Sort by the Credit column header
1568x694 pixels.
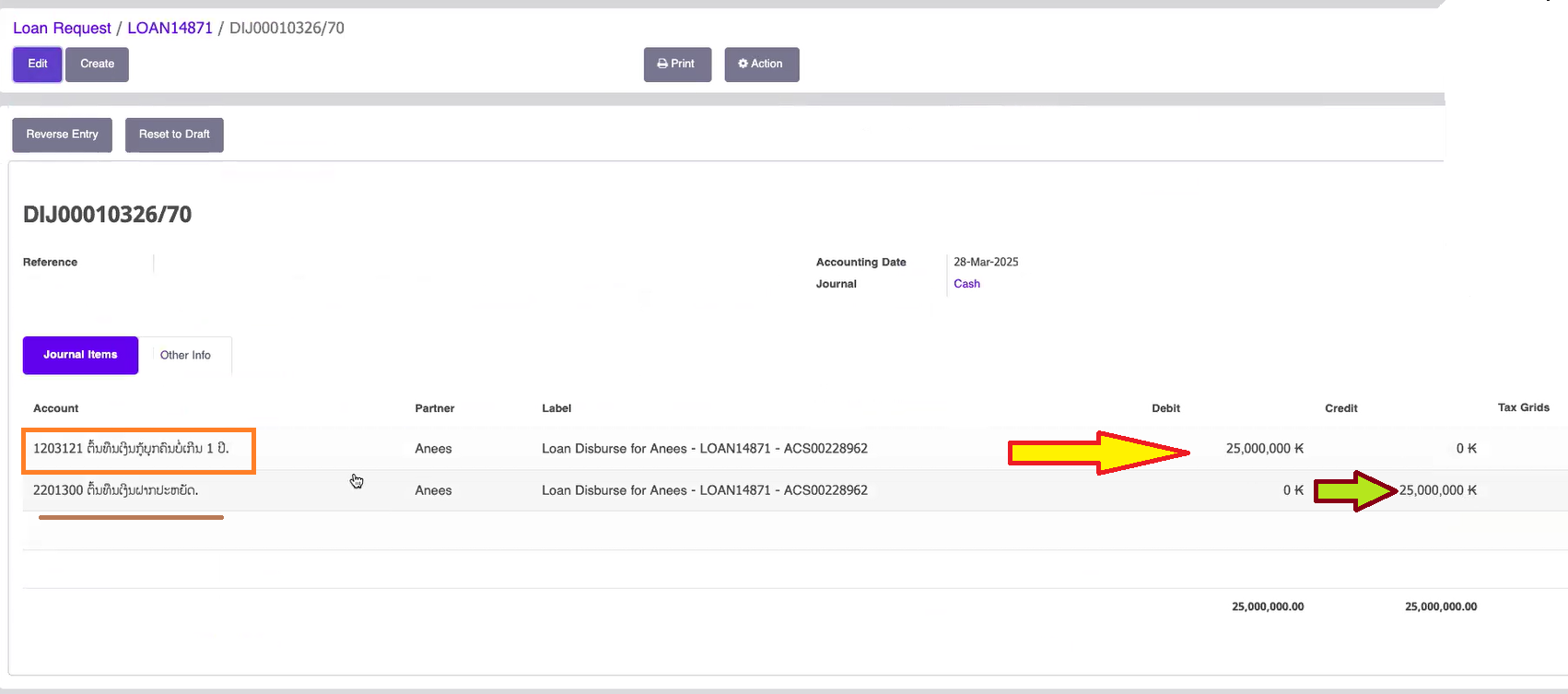click(1340, 408)
